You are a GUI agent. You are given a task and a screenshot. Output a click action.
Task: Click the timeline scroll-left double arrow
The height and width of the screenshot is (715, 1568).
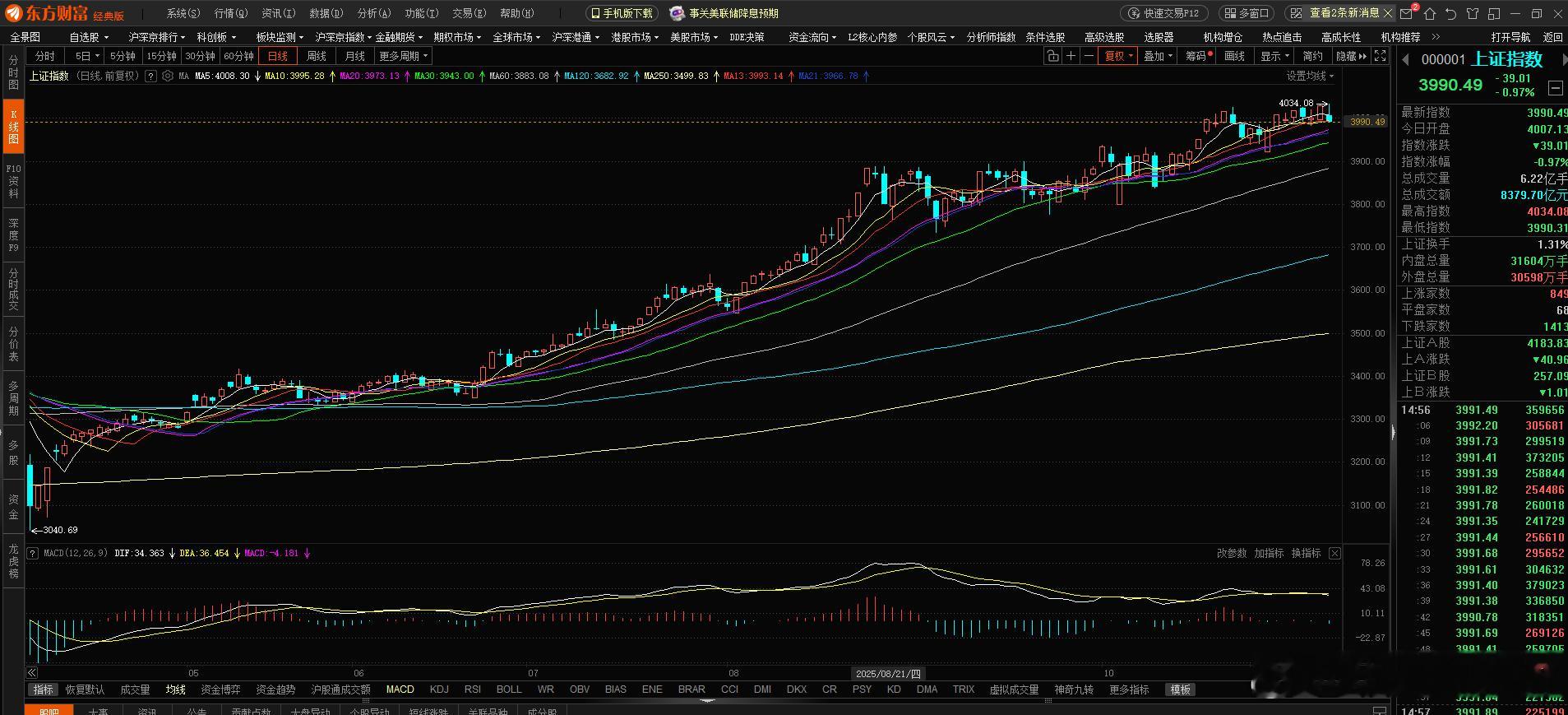32,672
